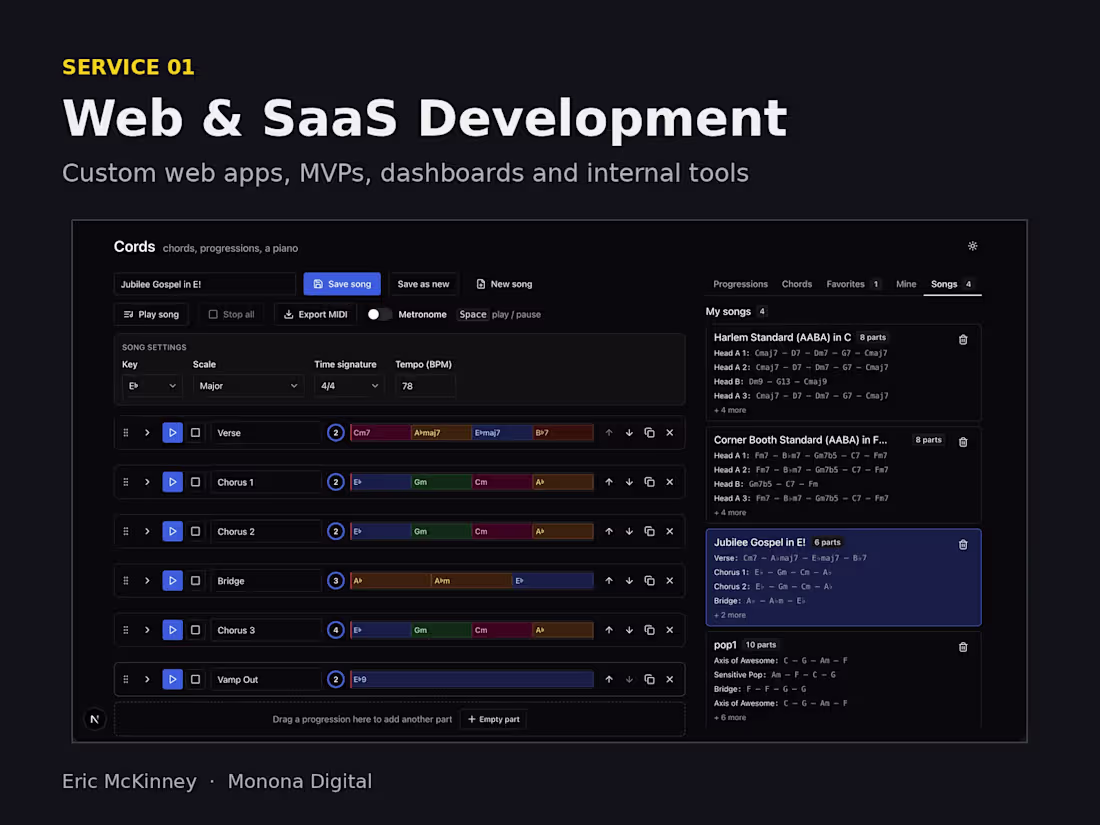Viewport: 1100px width, 825px height.
Task: Delete the Jubilee Gospel song
Action: click(x=963, y=544)
